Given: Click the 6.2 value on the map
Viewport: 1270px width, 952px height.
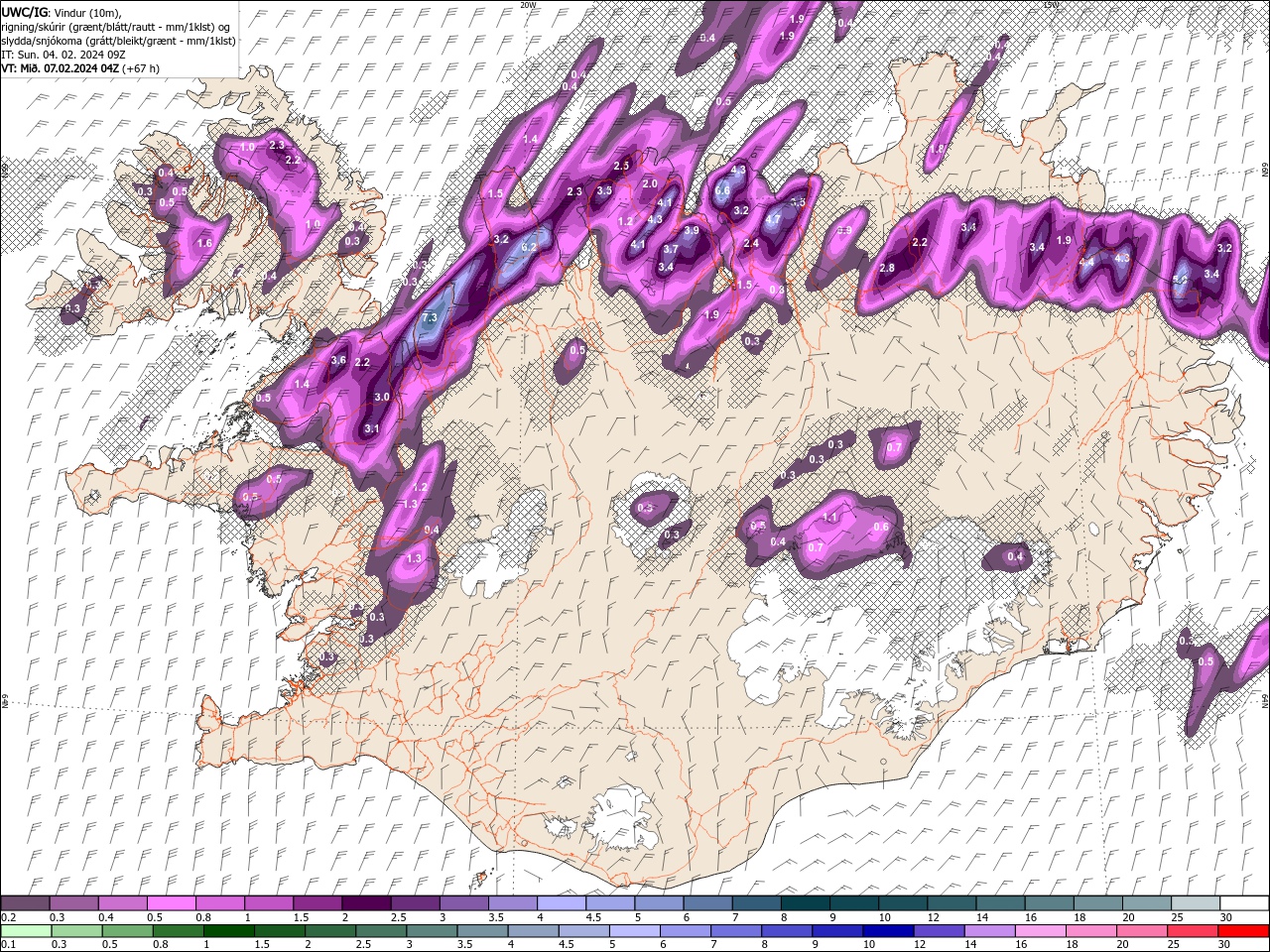Looking at the screenshot, I should [529, 247].
